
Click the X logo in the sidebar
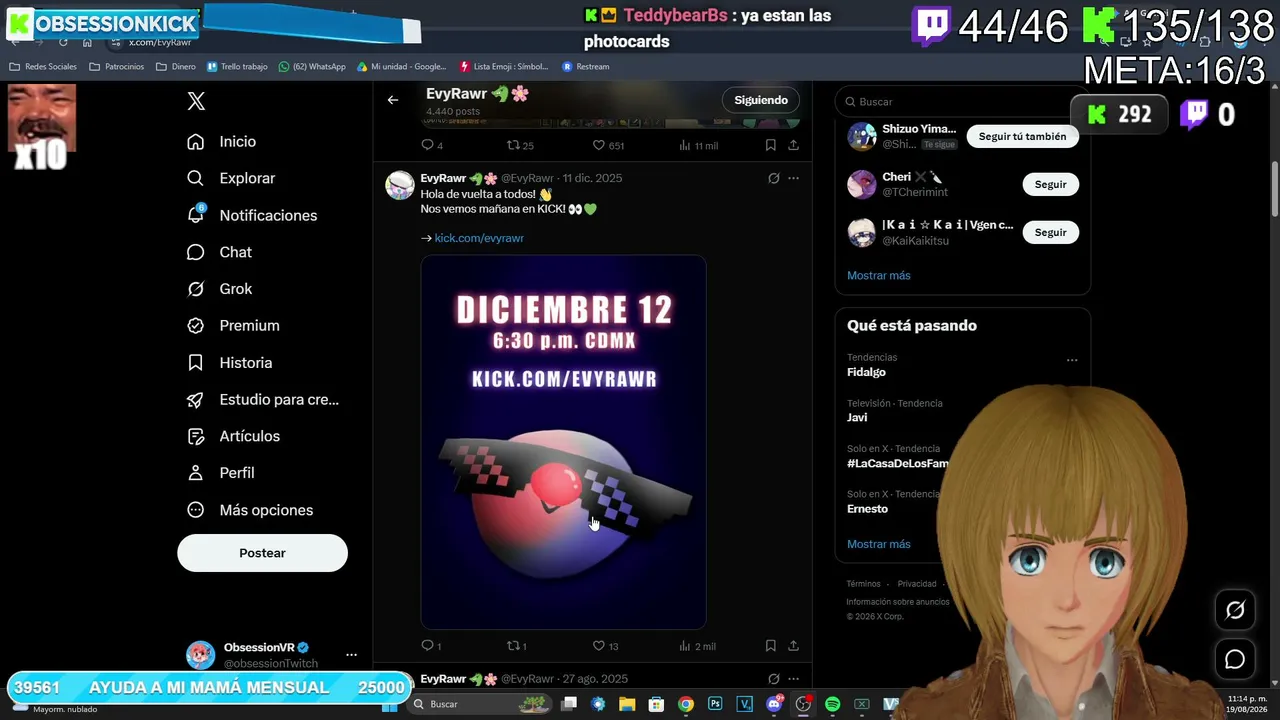[x=196, y=101]
